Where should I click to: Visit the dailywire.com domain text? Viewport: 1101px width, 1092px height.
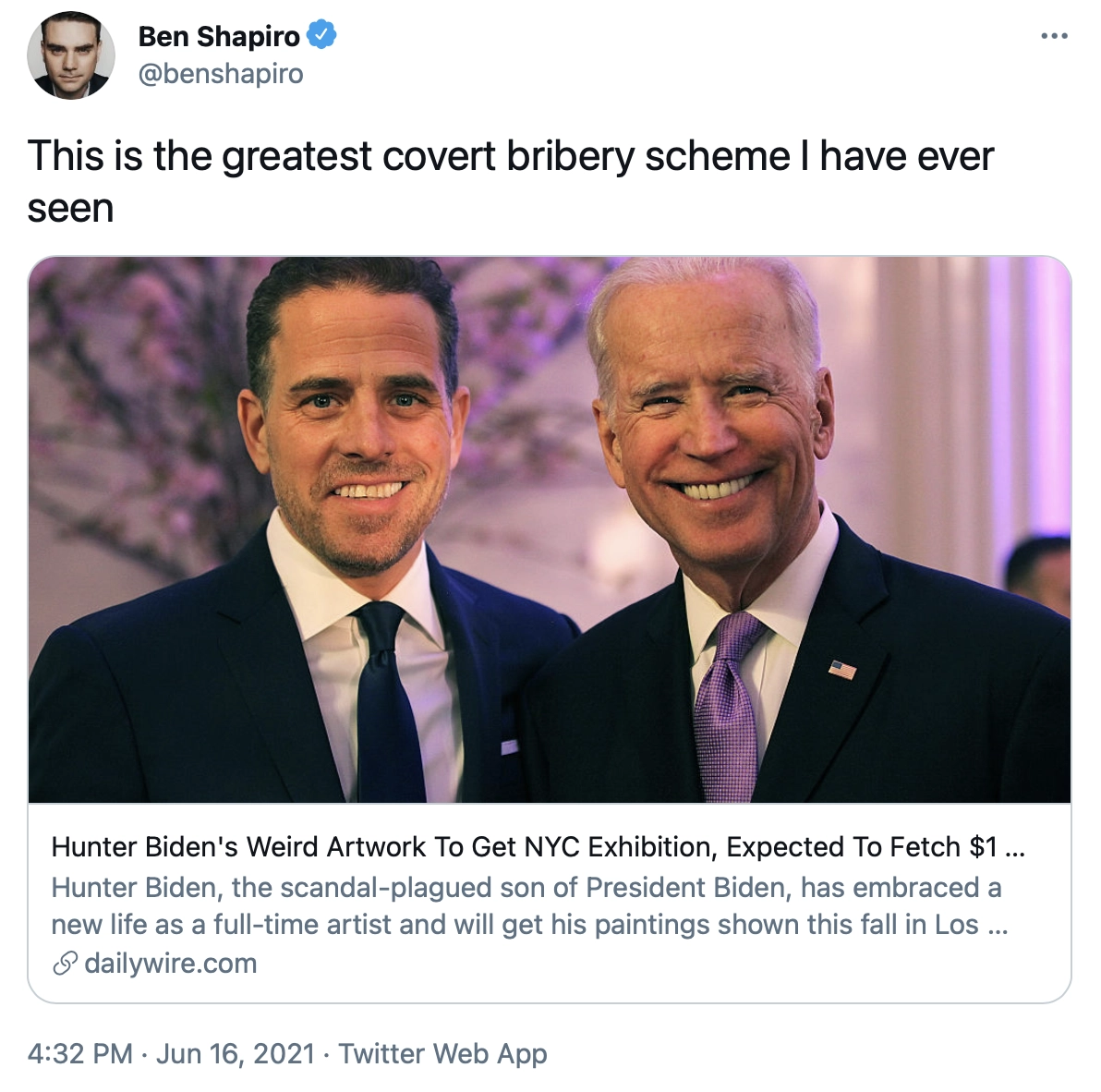click(171, 964)
